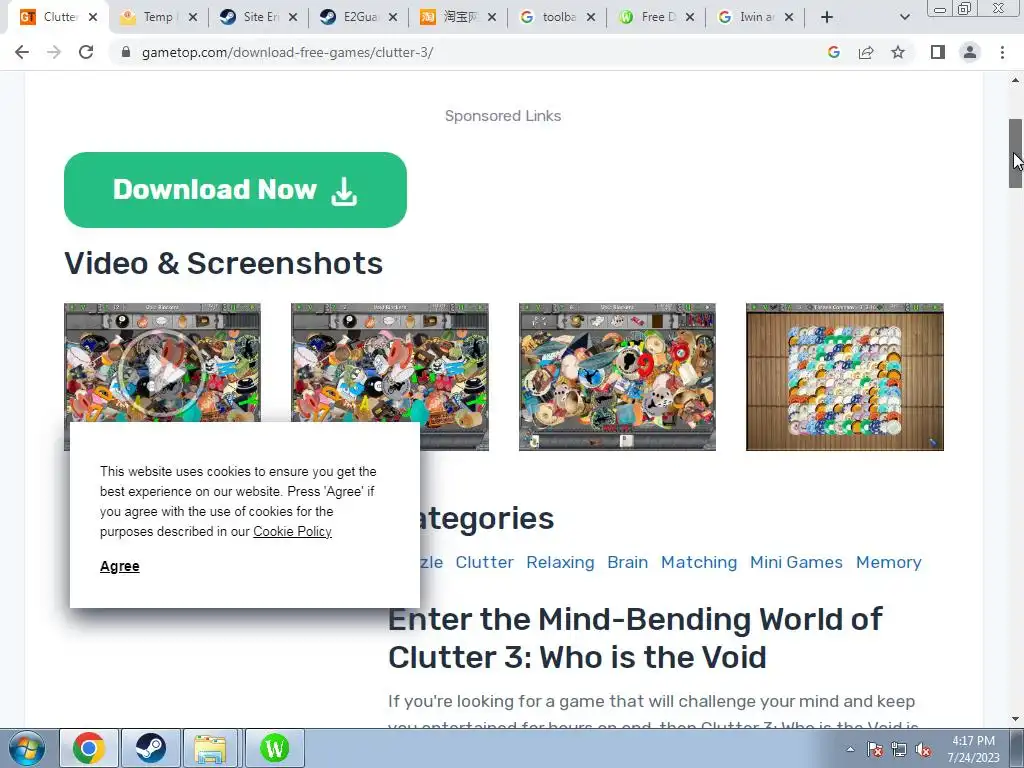
Task: Toggle the browser side panel
Action: tap(938, 52)
